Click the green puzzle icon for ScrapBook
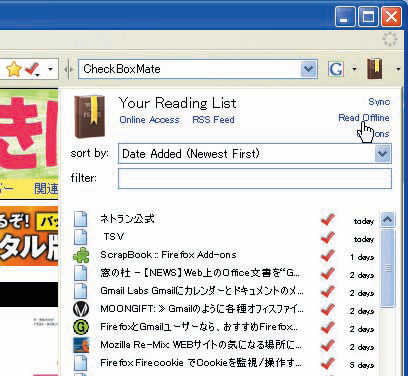This screenshot has height=376, width=408. 81,255
